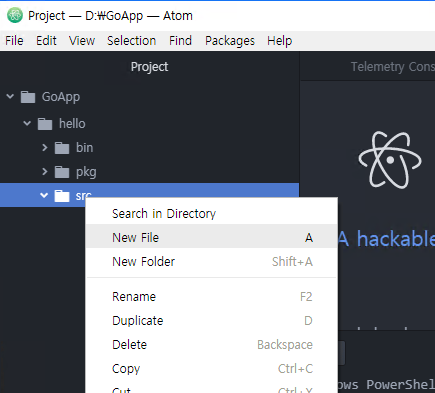Click the bin folder icon
The width and height of the screenshot is (435, 393).
62,148
